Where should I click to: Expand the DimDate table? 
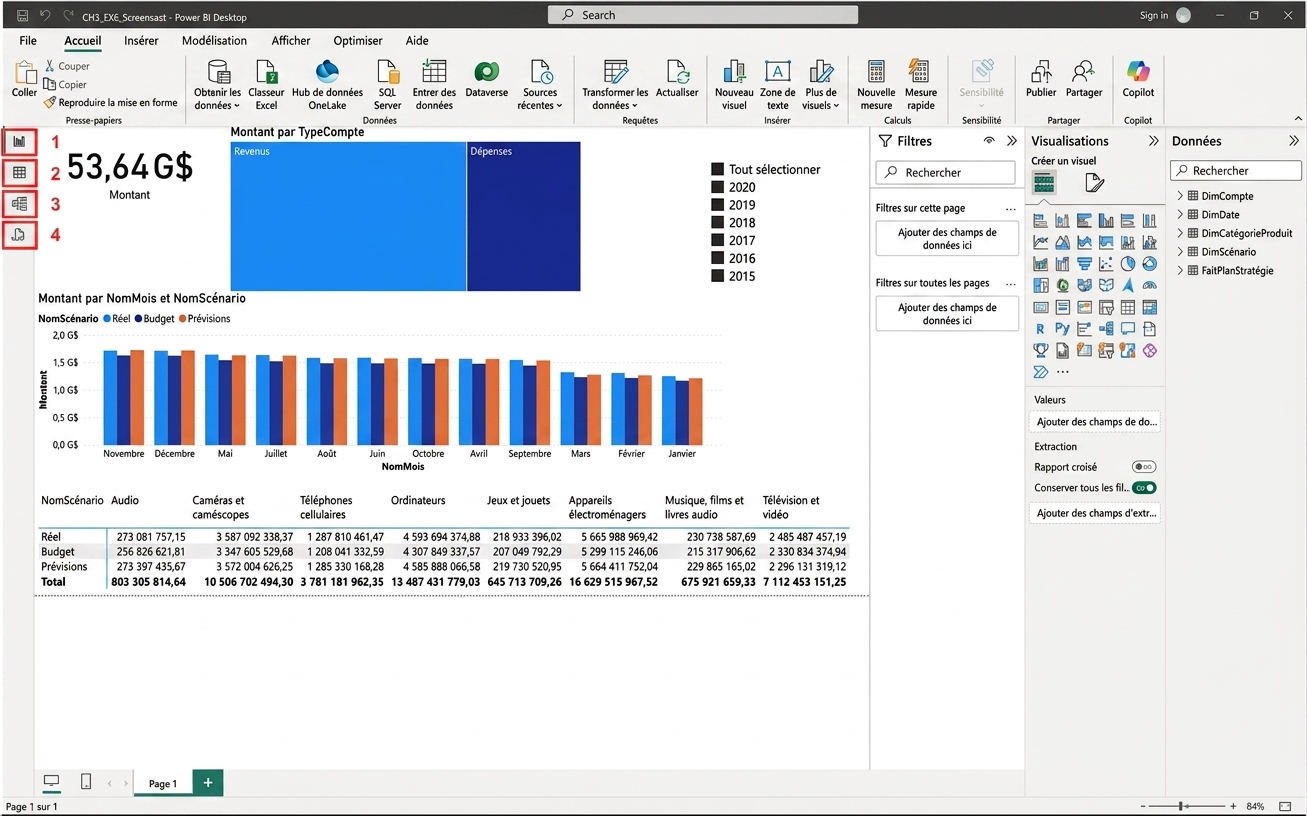(1180, 214)
